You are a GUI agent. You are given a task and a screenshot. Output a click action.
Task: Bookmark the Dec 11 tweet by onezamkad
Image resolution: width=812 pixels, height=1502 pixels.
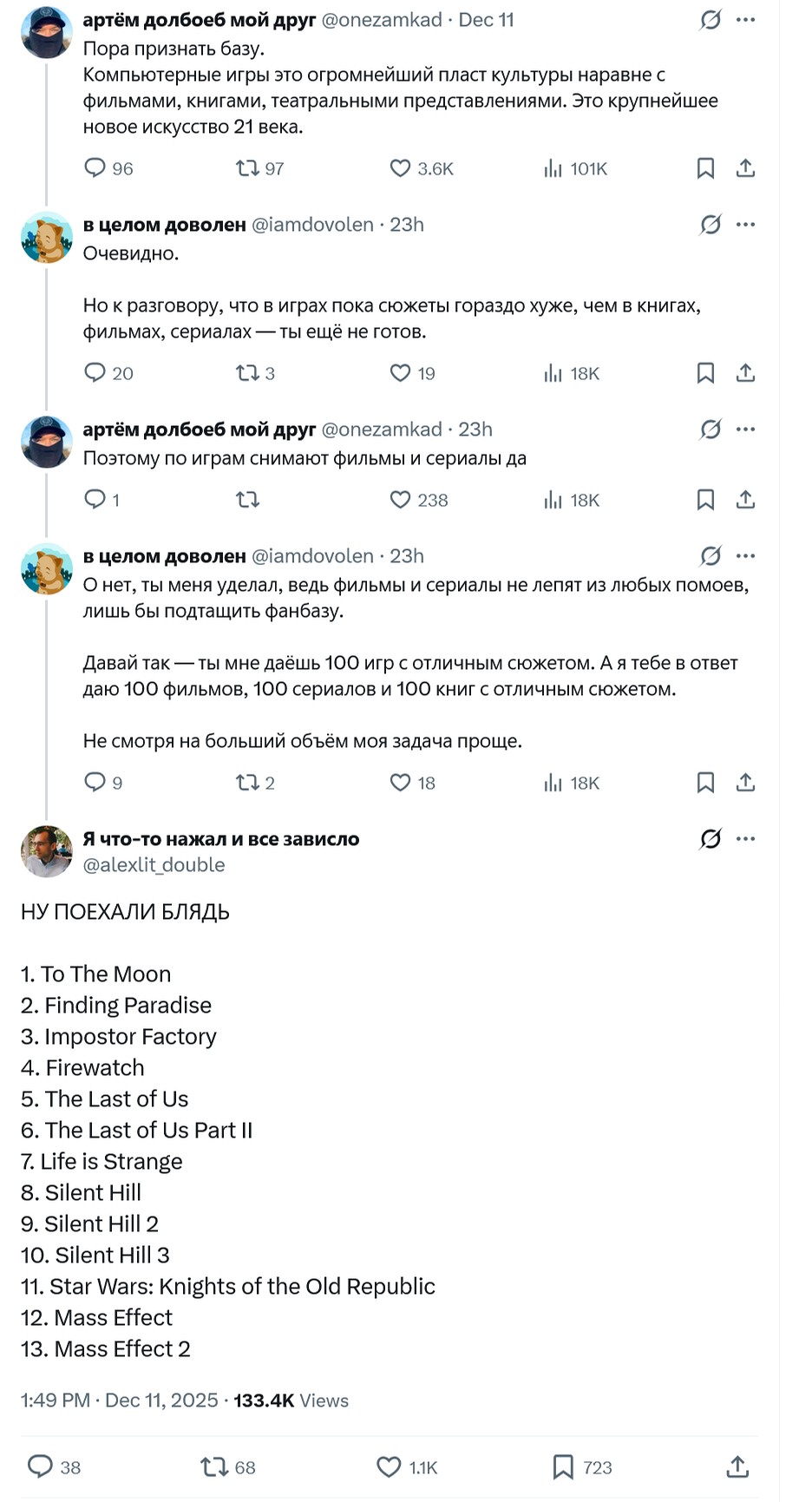(705, 168)
